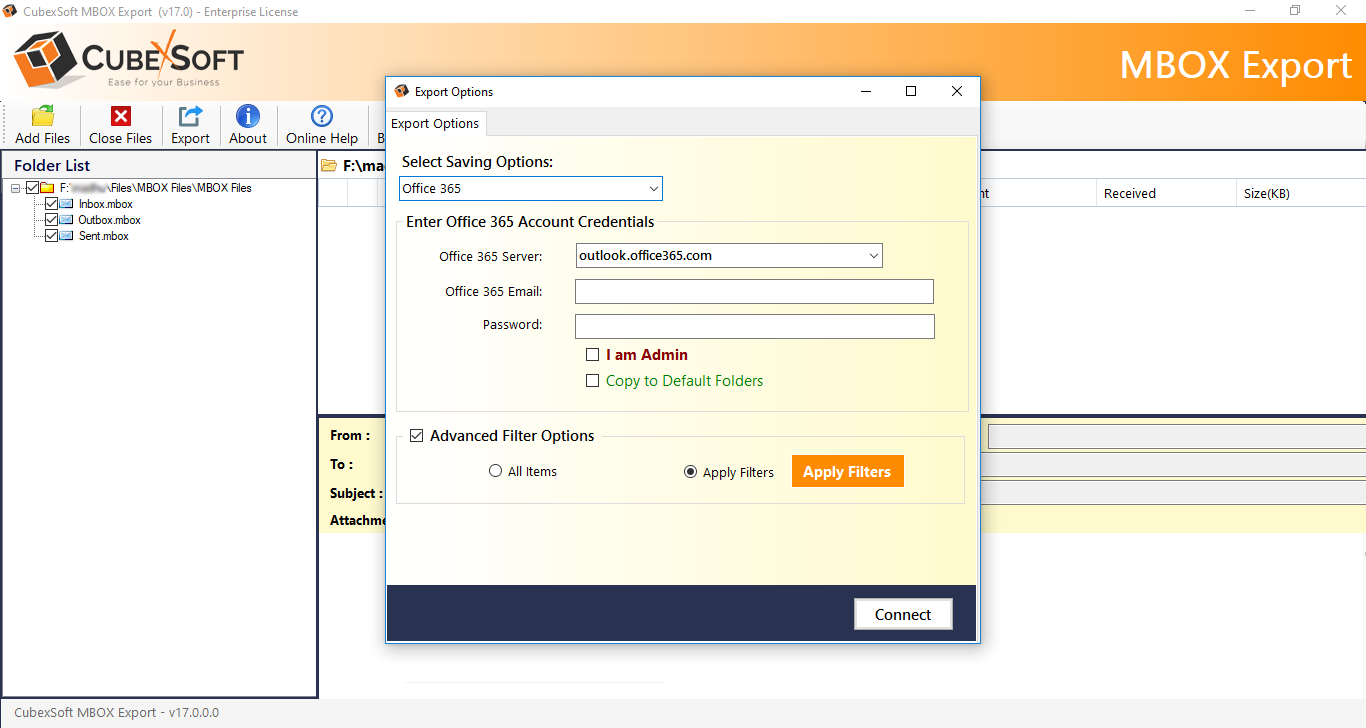Switch to the Export Options tab

pos(435,123)
